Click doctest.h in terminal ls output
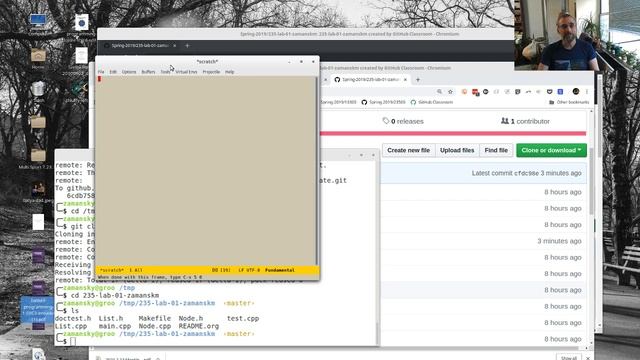 tap(73, 318)
